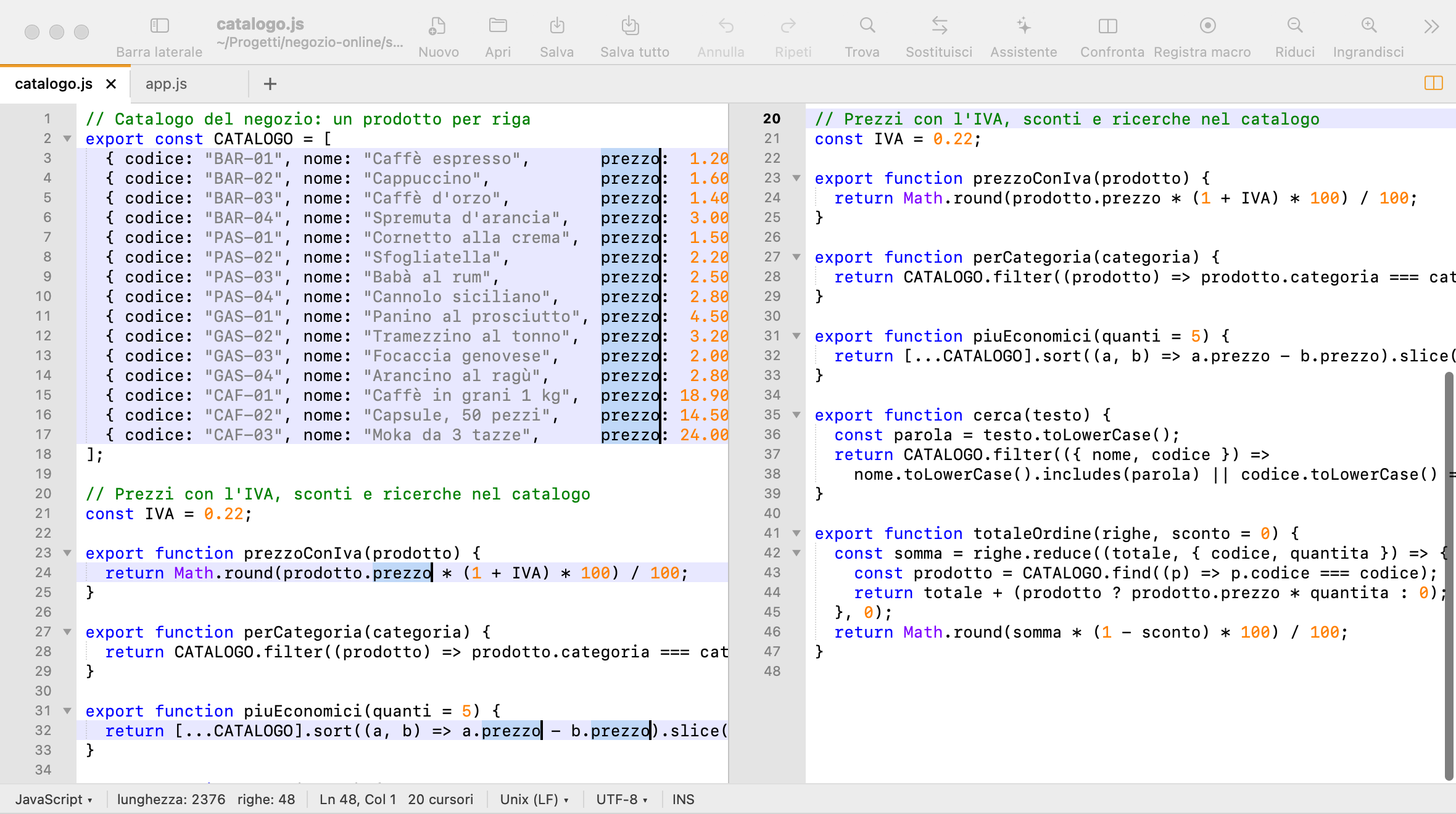
Task: Collapse fold arrow at line 35 right pane
Action: 796,415
